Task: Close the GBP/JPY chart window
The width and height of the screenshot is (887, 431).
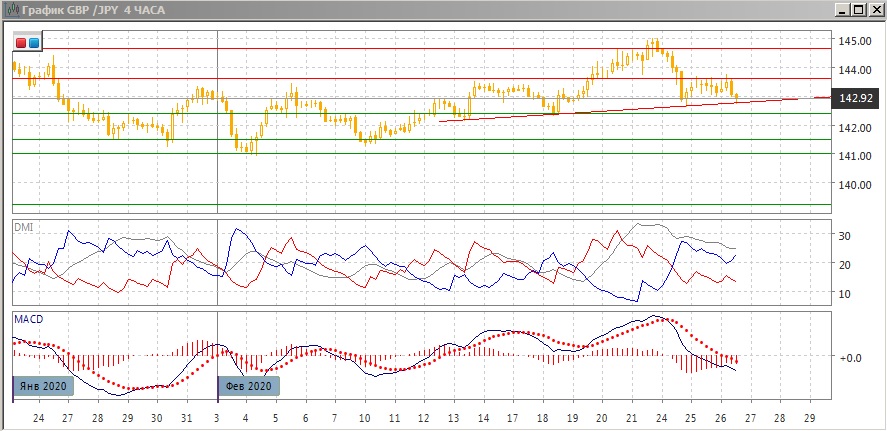Action: click(x=875, y=9)
